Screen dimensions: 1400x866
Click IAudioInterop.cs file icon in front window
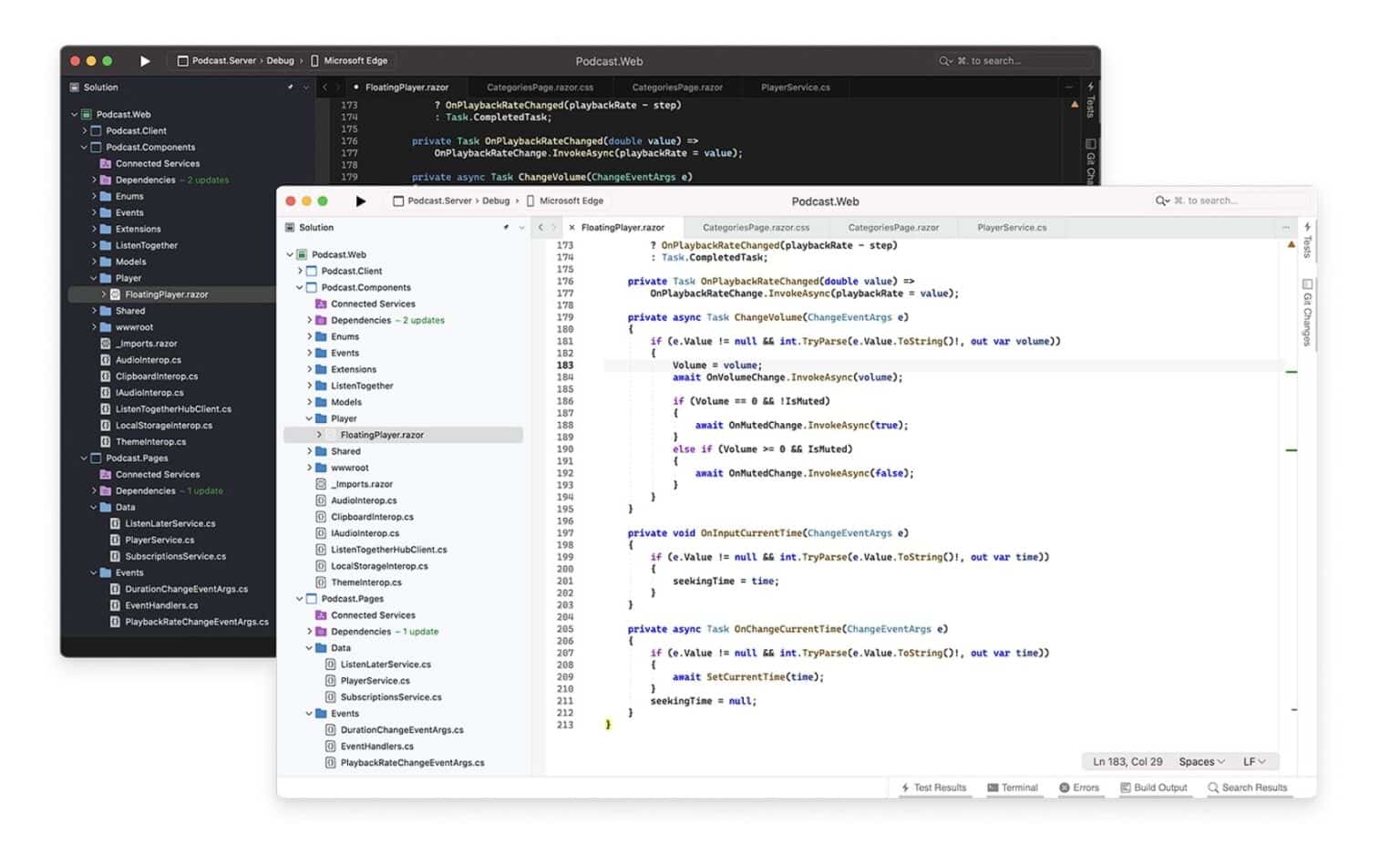[321, 534]
